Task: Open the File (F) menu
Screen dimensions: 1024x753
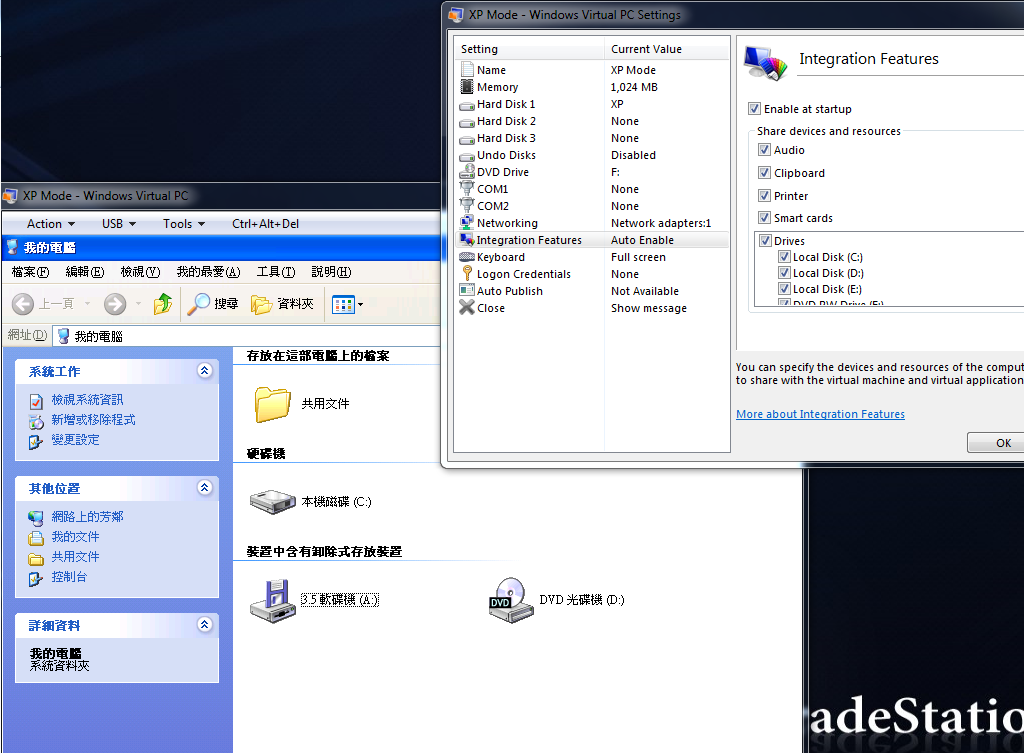Action: click(x=30, y=272)
